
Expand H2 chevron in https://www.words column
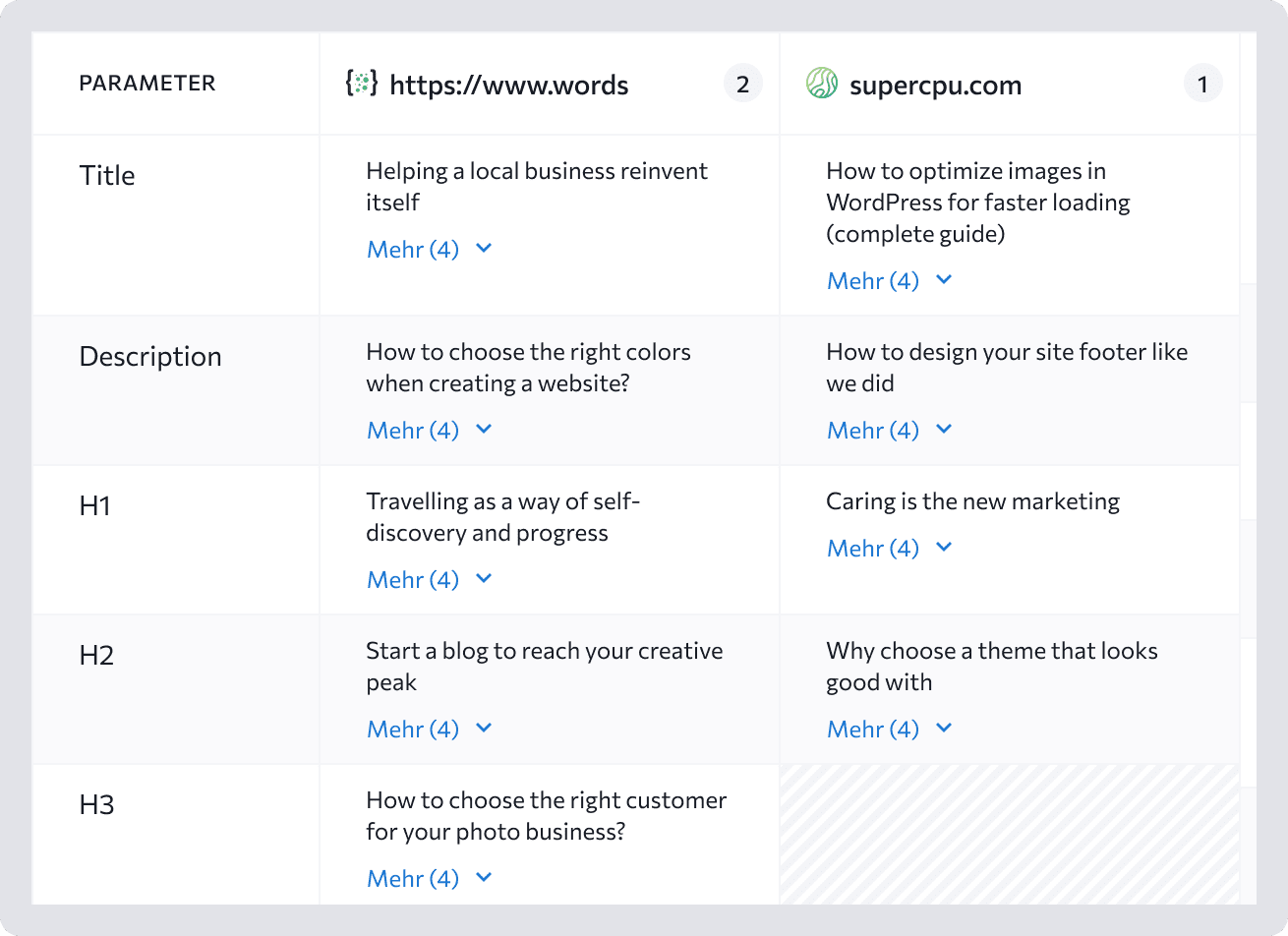tap(484, 729)
